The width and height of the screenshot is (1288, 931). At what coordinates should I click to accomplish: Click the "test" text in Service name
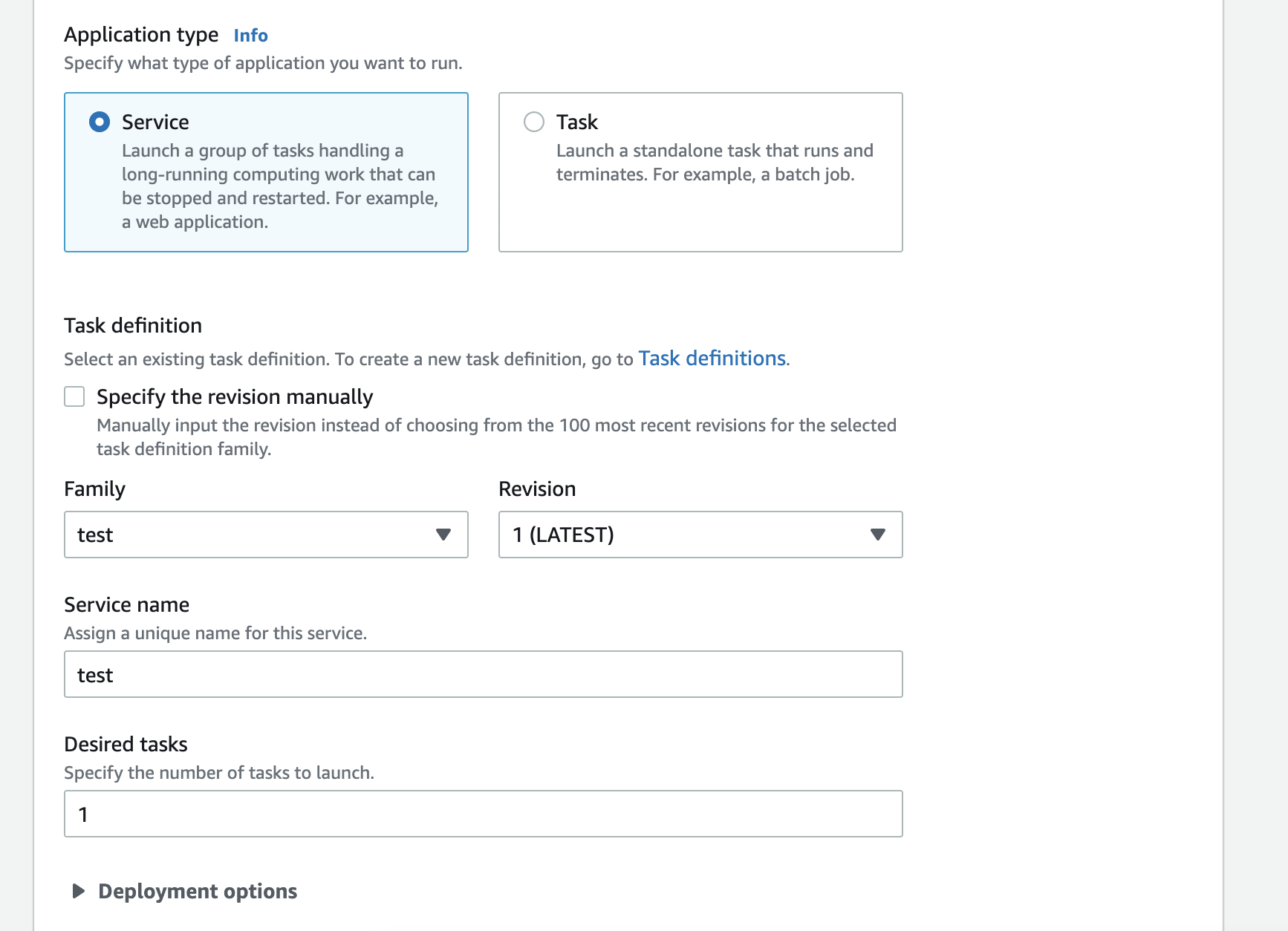click(x=95, y=674)
